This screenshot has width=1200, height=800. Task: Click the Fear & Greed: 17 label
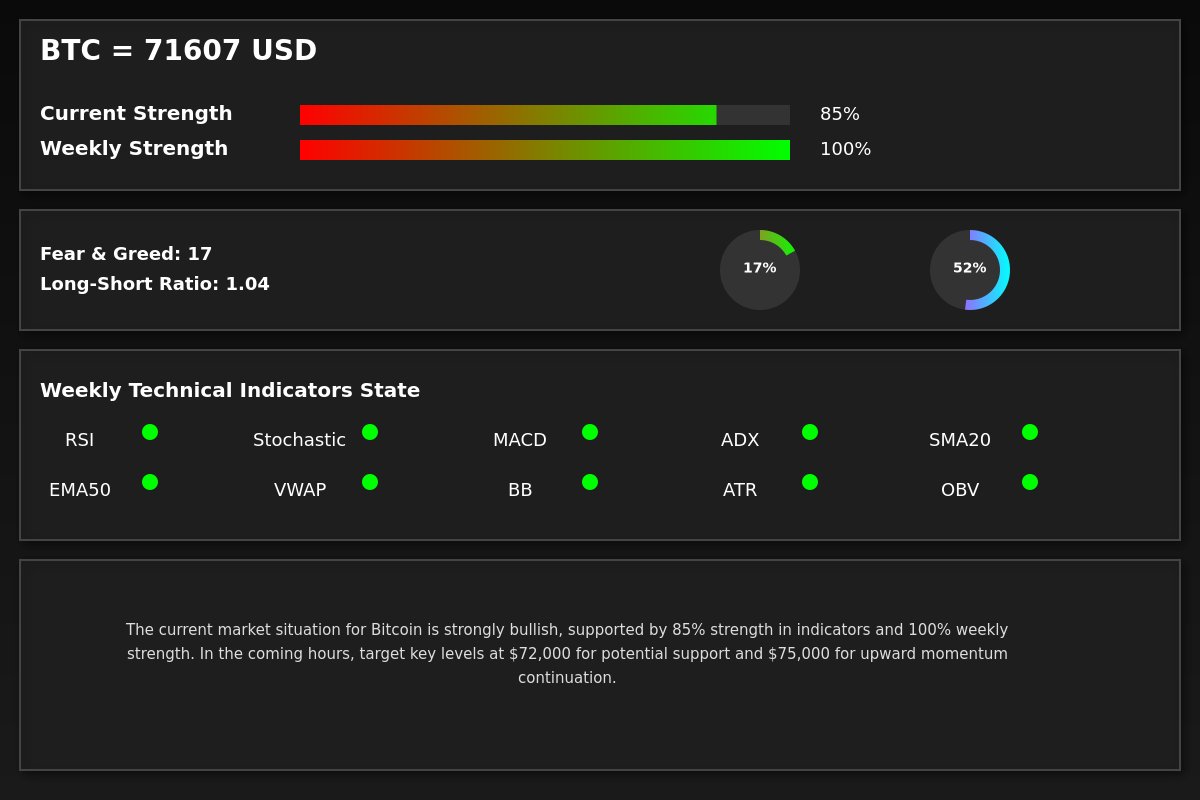coord(126,254)
